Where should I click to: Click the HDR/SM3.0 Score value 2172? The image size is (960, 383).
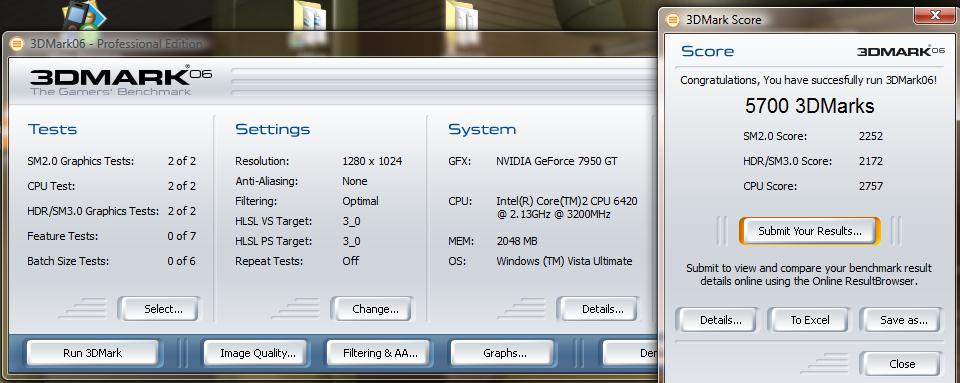coord(871,161)
